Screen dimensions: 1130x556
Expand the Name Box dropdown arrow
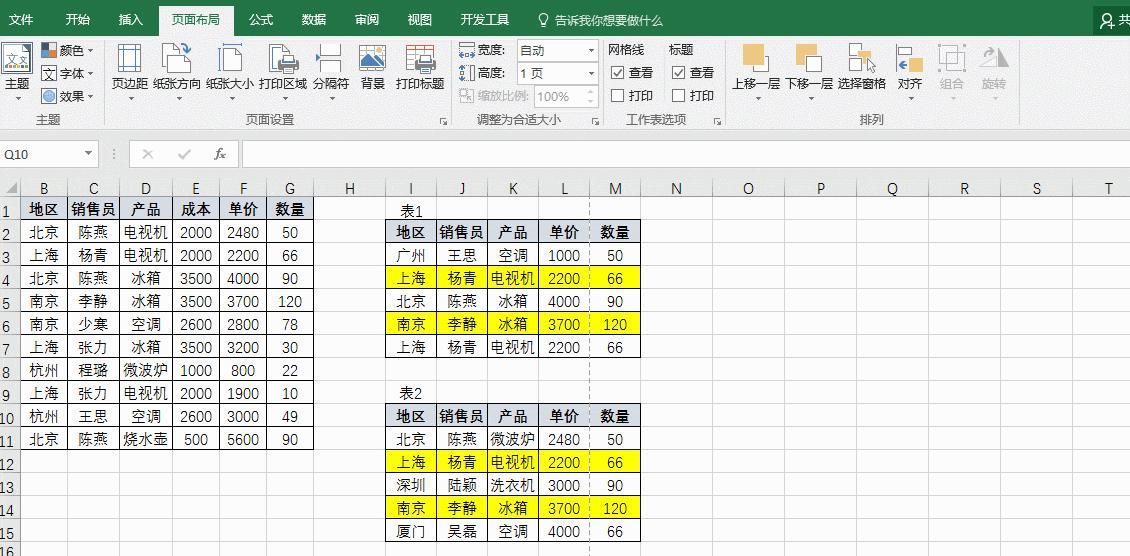88,154
